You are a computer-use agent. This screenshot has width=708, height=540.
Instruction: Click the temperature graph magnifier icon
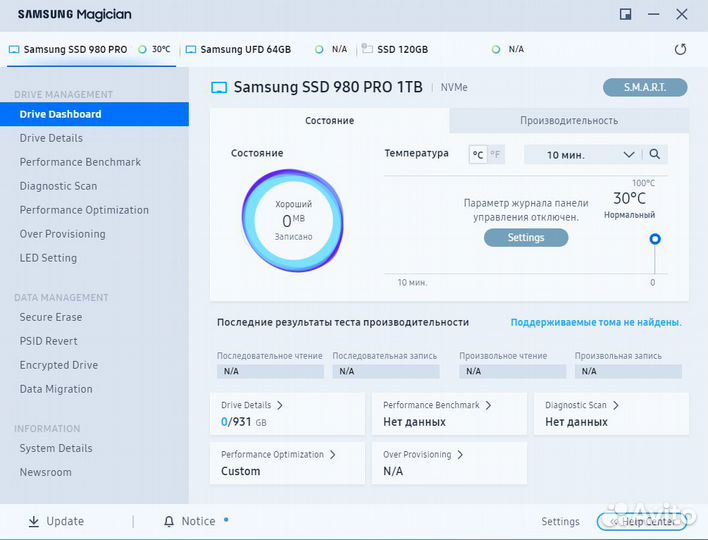click(654, 154)
